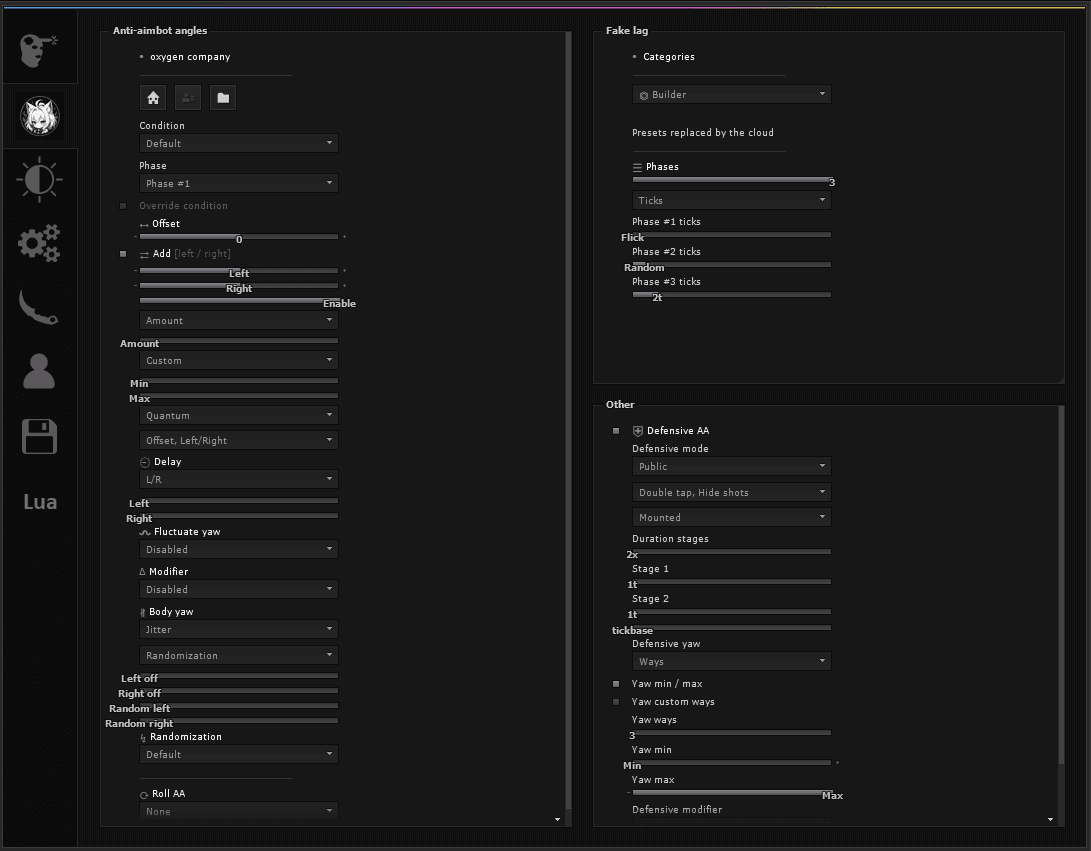Open the Quantum dropdown
The image size is (1091, 851).
pos(239,415)
